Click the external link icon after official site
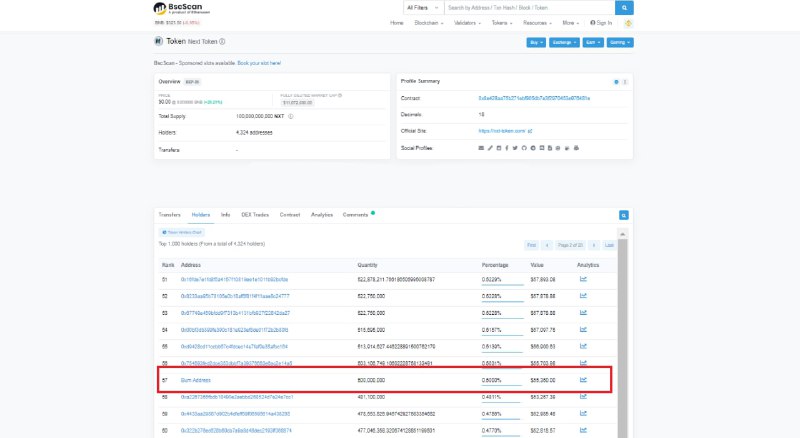This screenshot has width=800, height=438. [530, 131]
